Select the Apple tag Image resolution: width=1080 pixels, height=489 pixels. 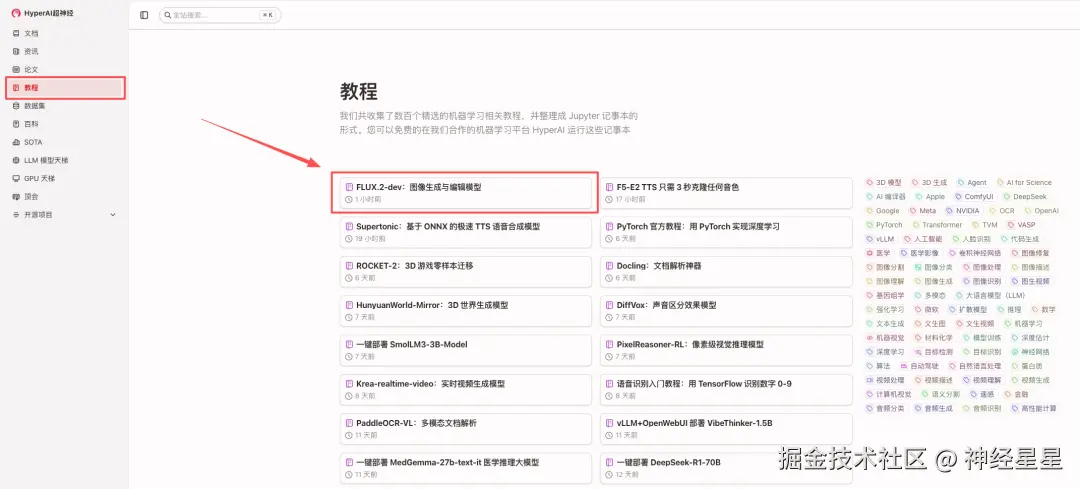point(930,196)
